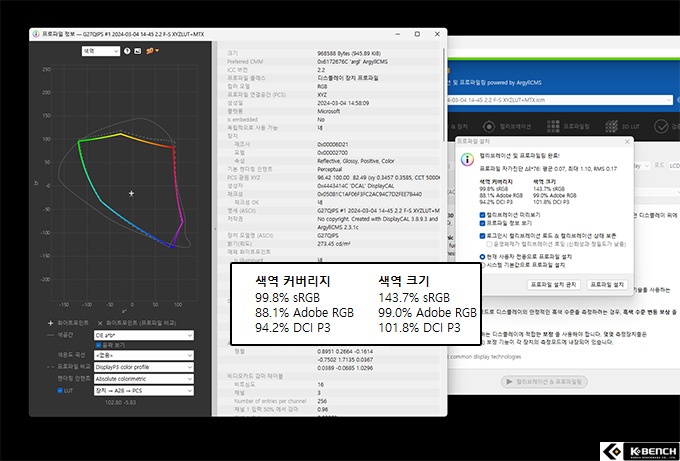Toggle the disabled 운영체제가 캘리브레이션 로딩 checkbox
Image resolution: width=680 pixels, height=461 pixels.
[x=489, y=244]
